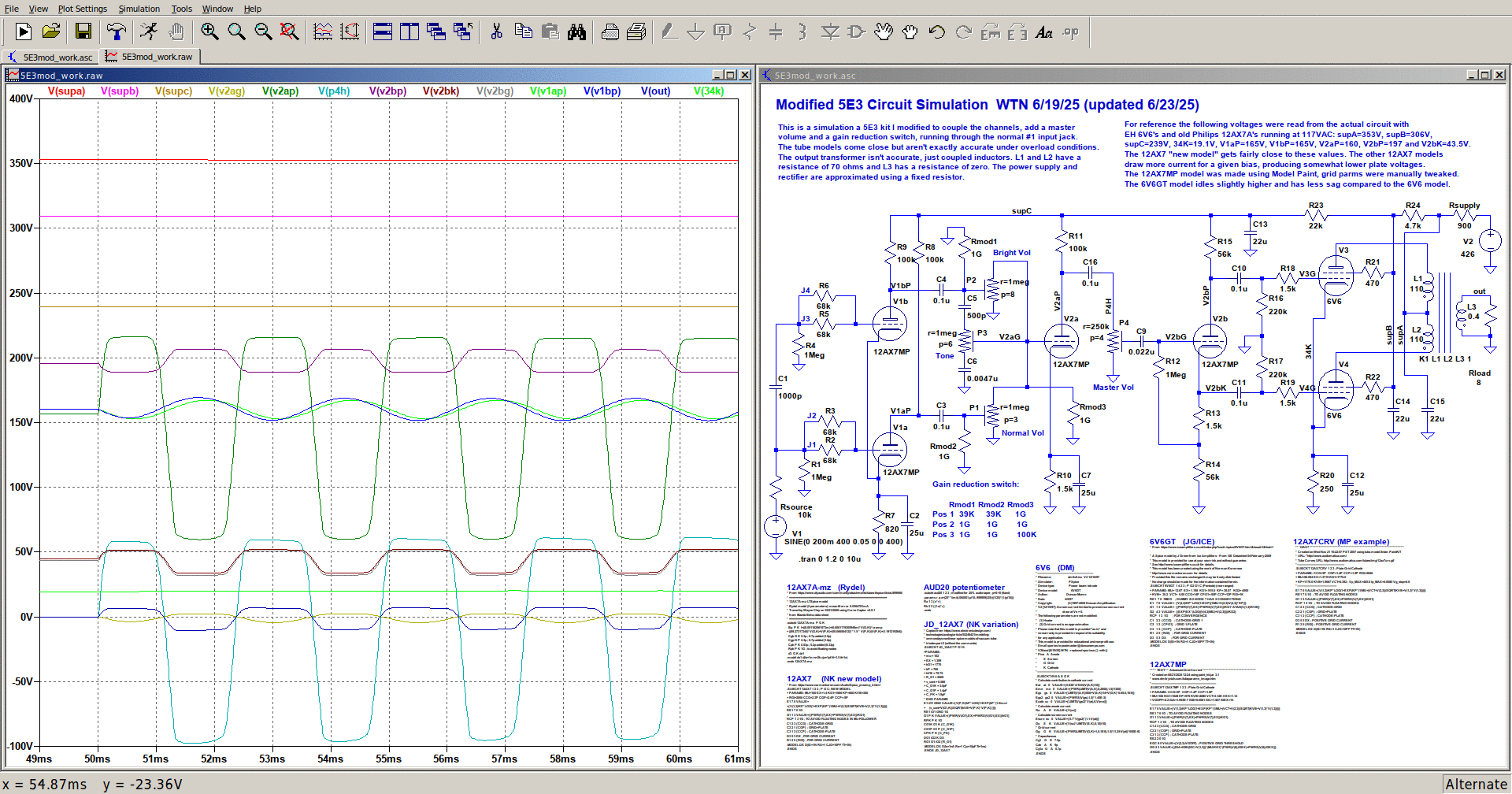Click the Find binoculars icon
Viewport: 1512px width, 794px height.
pyautogui.click(x=577, y=32)
